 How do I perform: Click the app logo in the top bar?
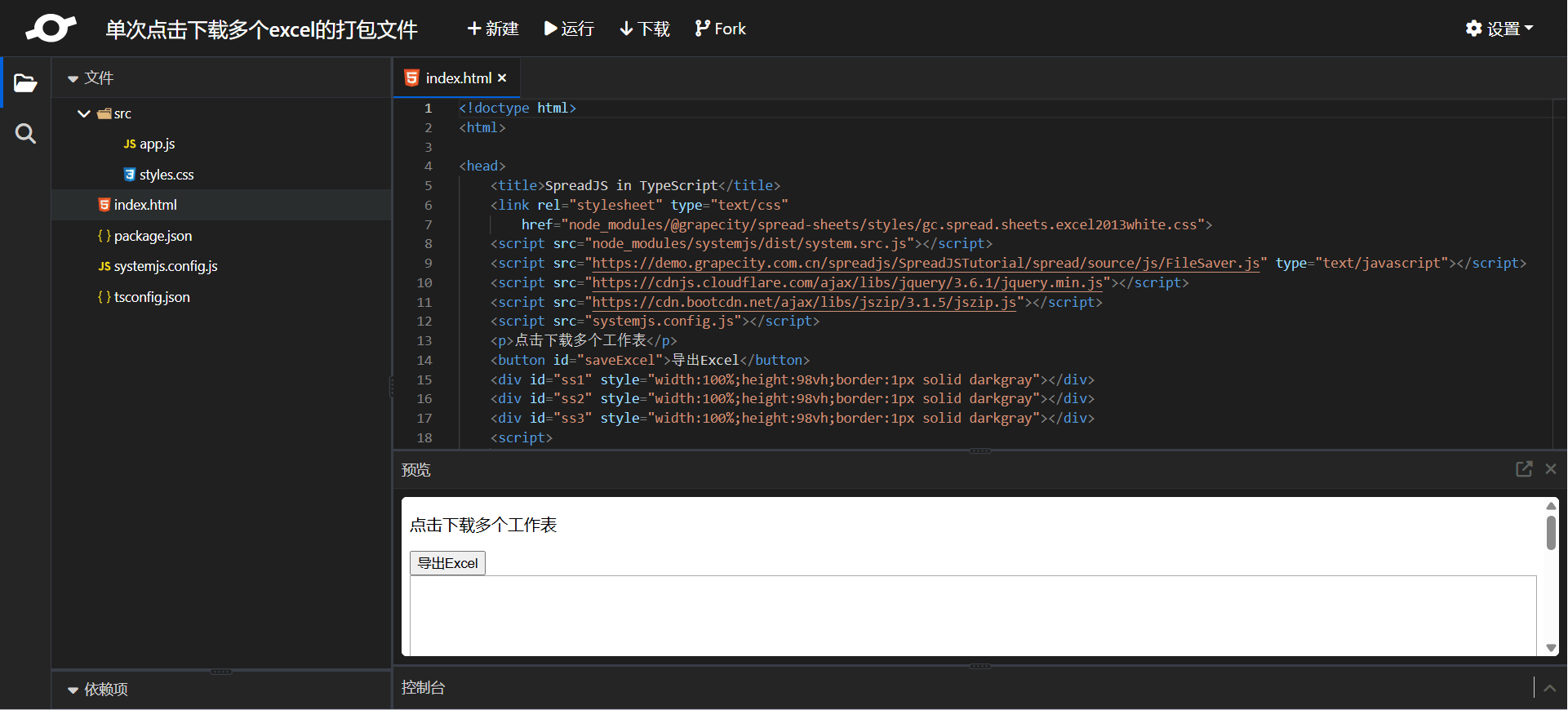(x=51, y=29)
